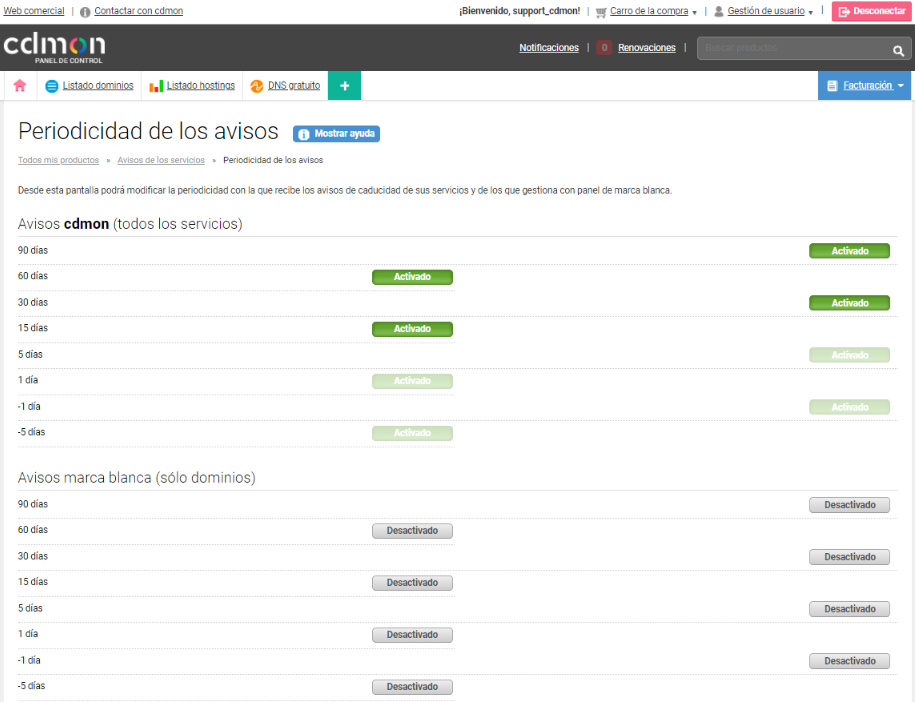Click the Periodicidad de los avisos heading
915x702 pixels.
tap(148, 131)
